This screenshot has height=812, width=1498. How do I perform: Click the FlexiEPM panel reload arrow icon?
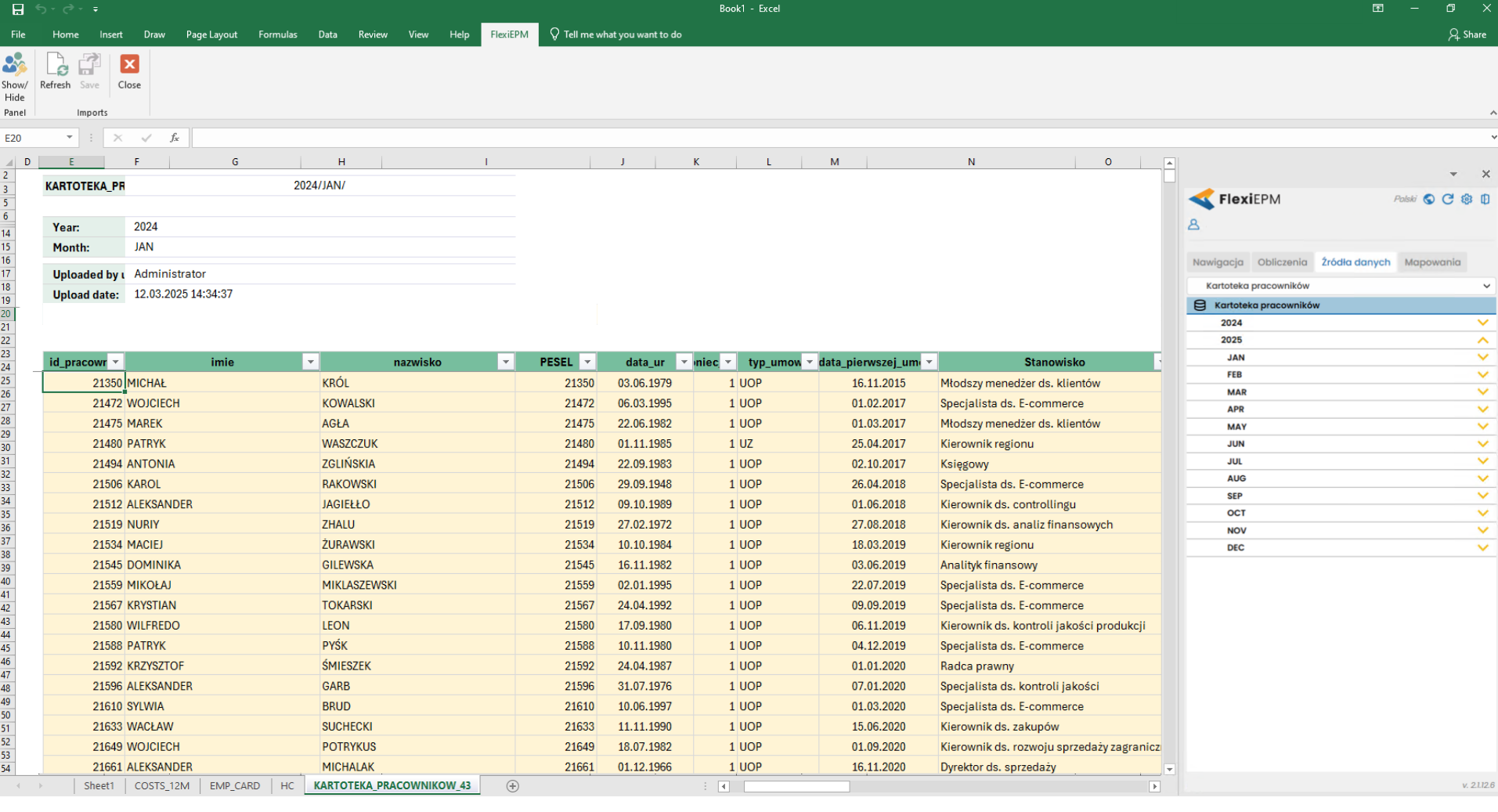pos(1448,199)
